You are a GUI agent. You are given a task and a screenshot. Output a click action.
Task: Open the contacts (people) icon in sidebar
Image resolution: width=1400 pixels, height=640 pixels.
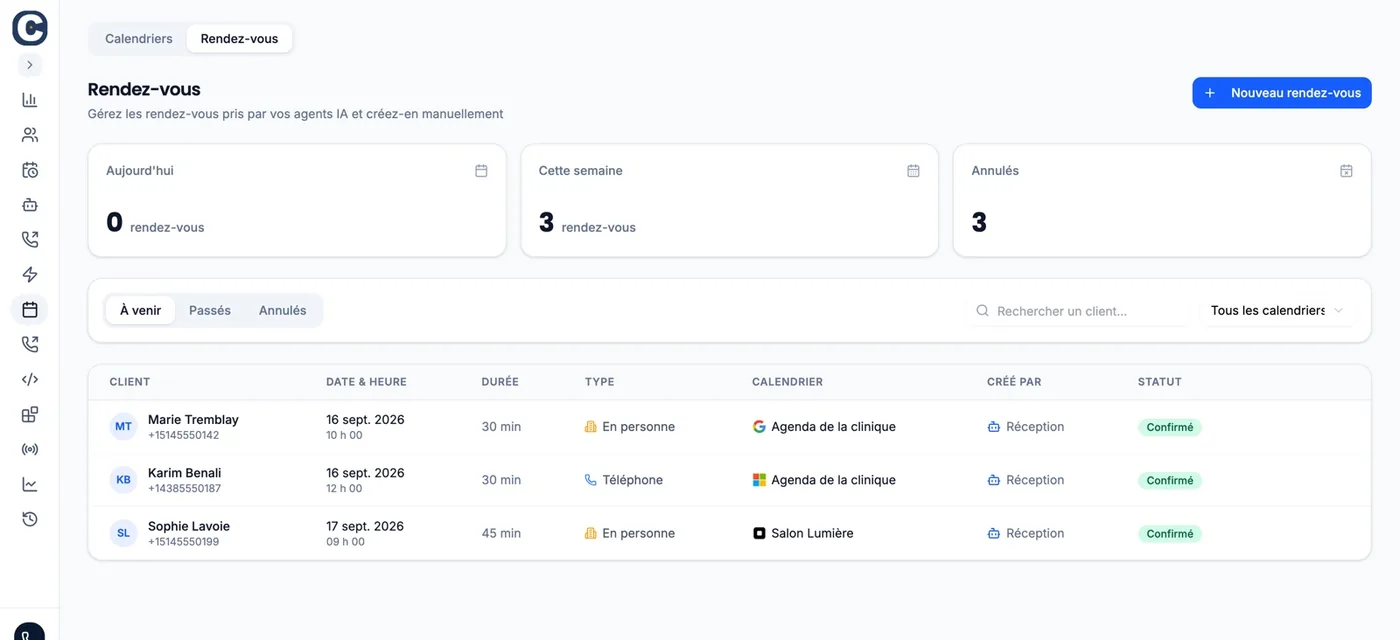click(30, 135)
